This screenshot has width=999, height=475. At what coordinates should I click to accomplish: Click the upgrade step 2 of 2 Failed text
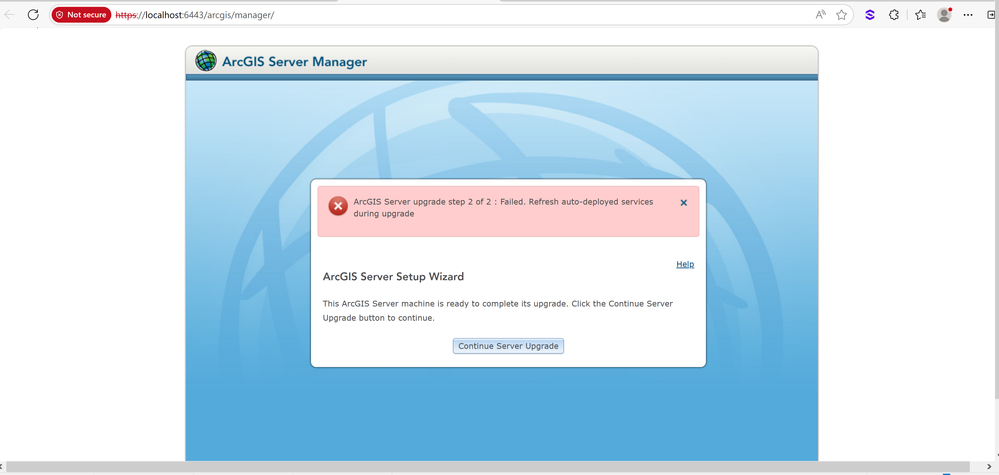503,208
